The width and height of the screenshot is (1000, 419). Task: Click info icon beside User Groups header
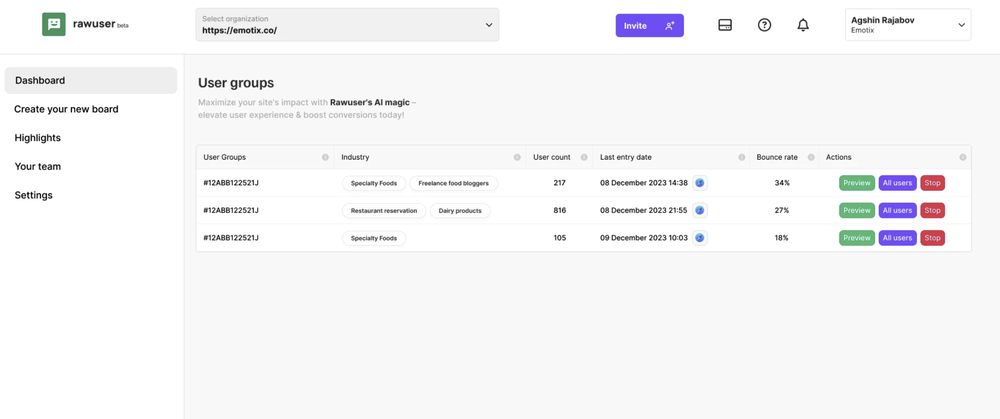pyautogui.click(x=325, y=157)
